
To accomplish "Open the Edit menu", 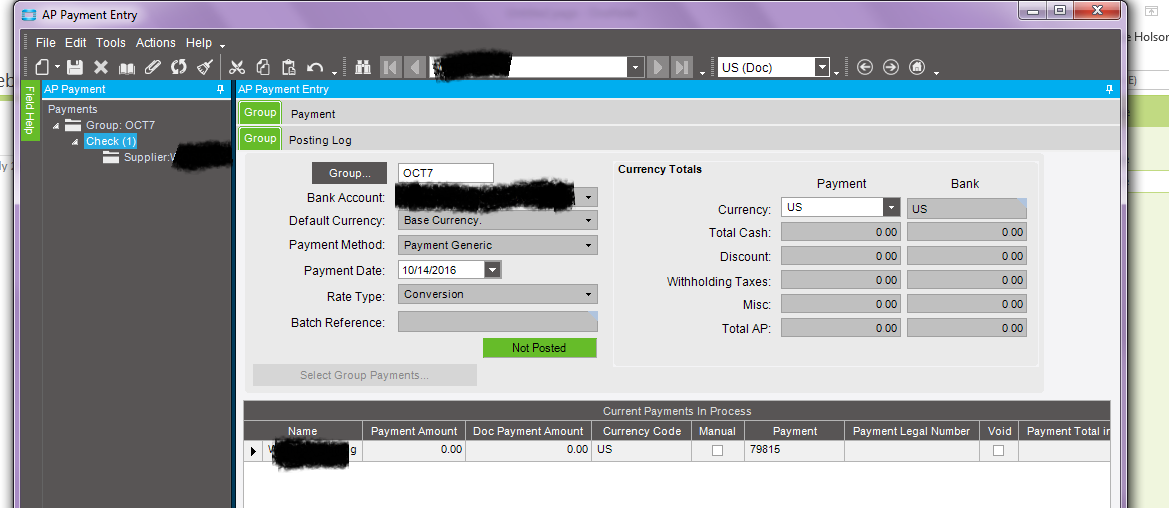I will point(75,43).
